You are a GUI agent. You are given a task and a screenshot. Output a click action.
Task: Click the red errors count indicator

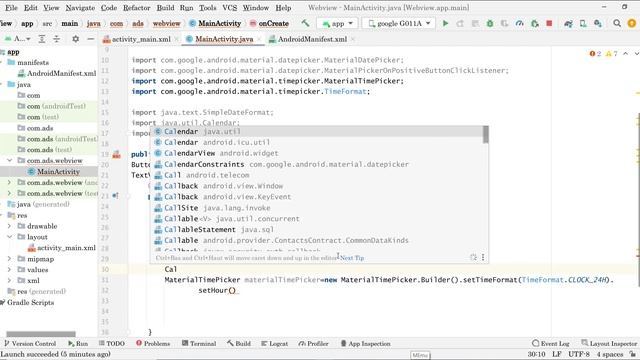coord(595,53)
